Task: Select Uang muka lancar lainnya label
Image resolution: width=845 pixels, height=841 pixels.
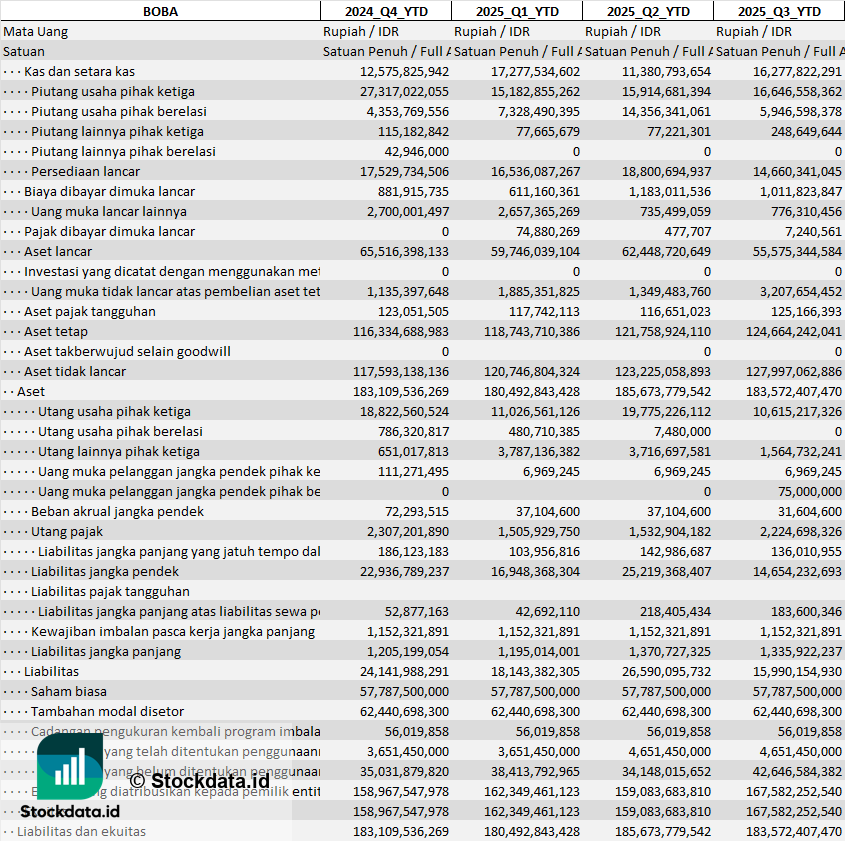Action: pos(108,211)
